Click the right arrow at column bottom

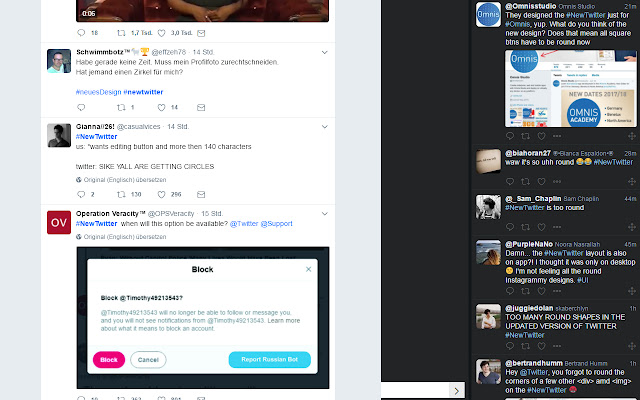[456, 391]
